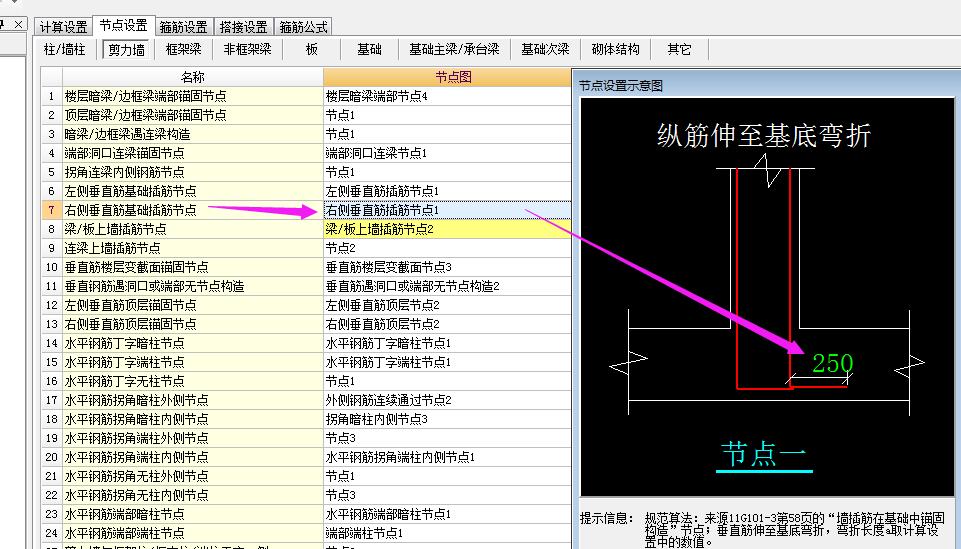
Task: Click the 基础主梁/承台梁 button
Action: [x=454, y=49]
